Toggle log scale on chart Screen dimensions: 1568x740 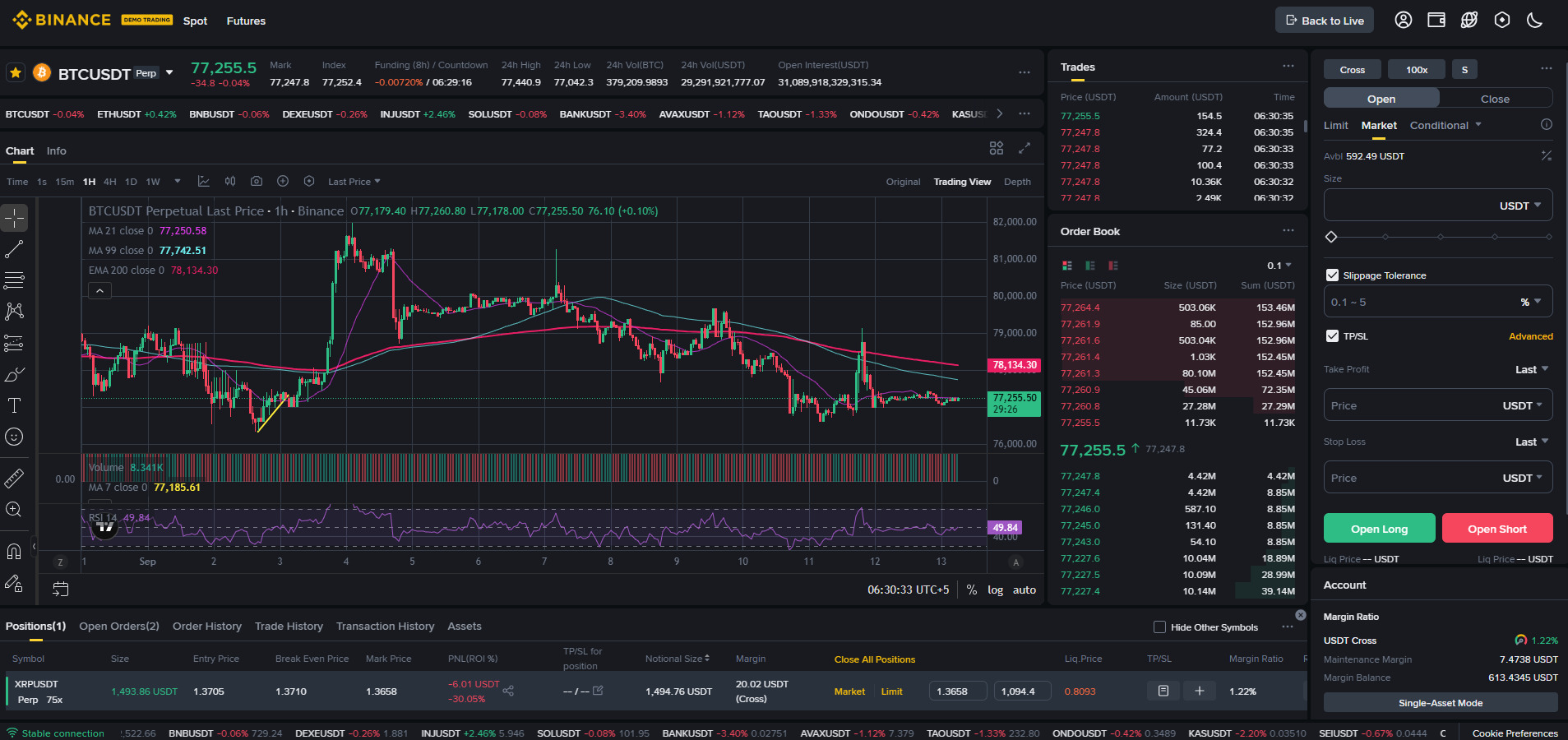click(996, 590)
